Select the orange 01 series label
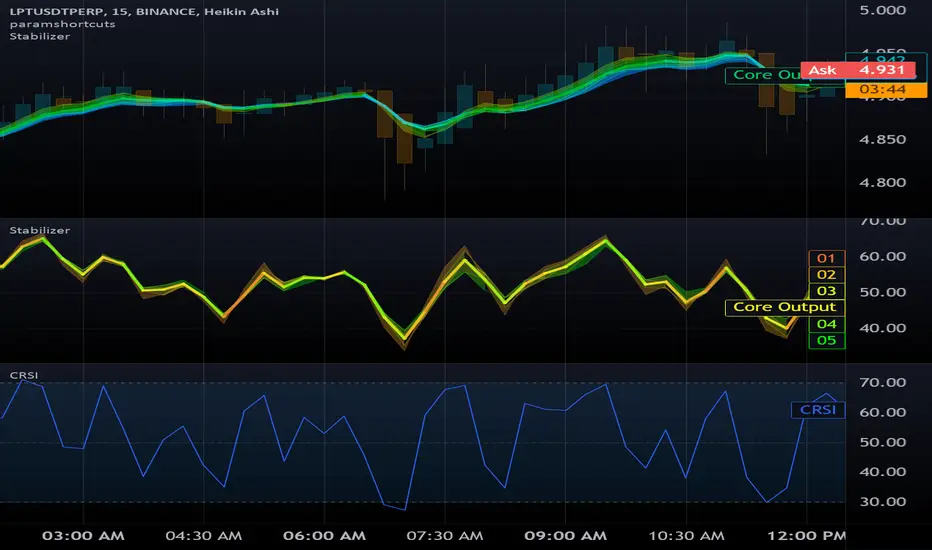Screen dimensions: 932x550 (x=826, y=258)
